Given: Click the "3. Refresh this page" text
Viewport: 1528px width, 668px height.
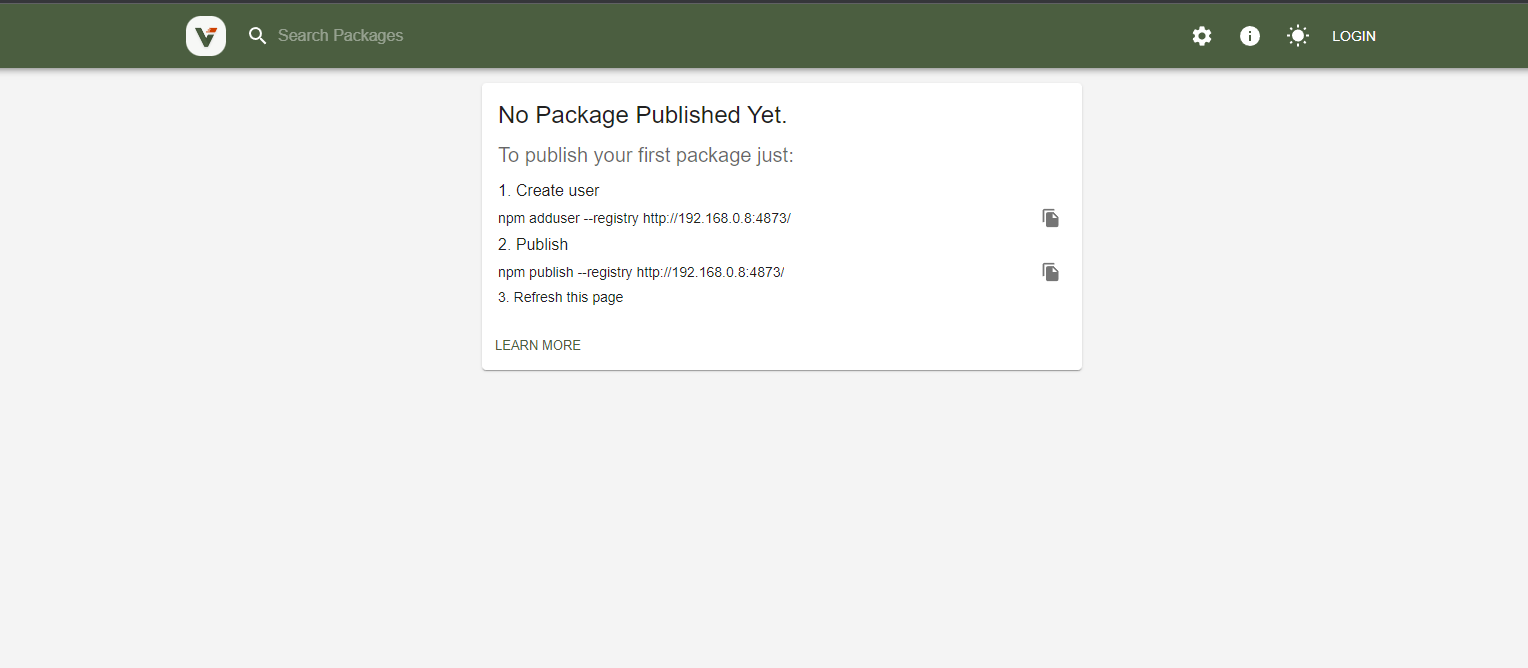Looking at the screenshot, I should [x=561, y=297].
